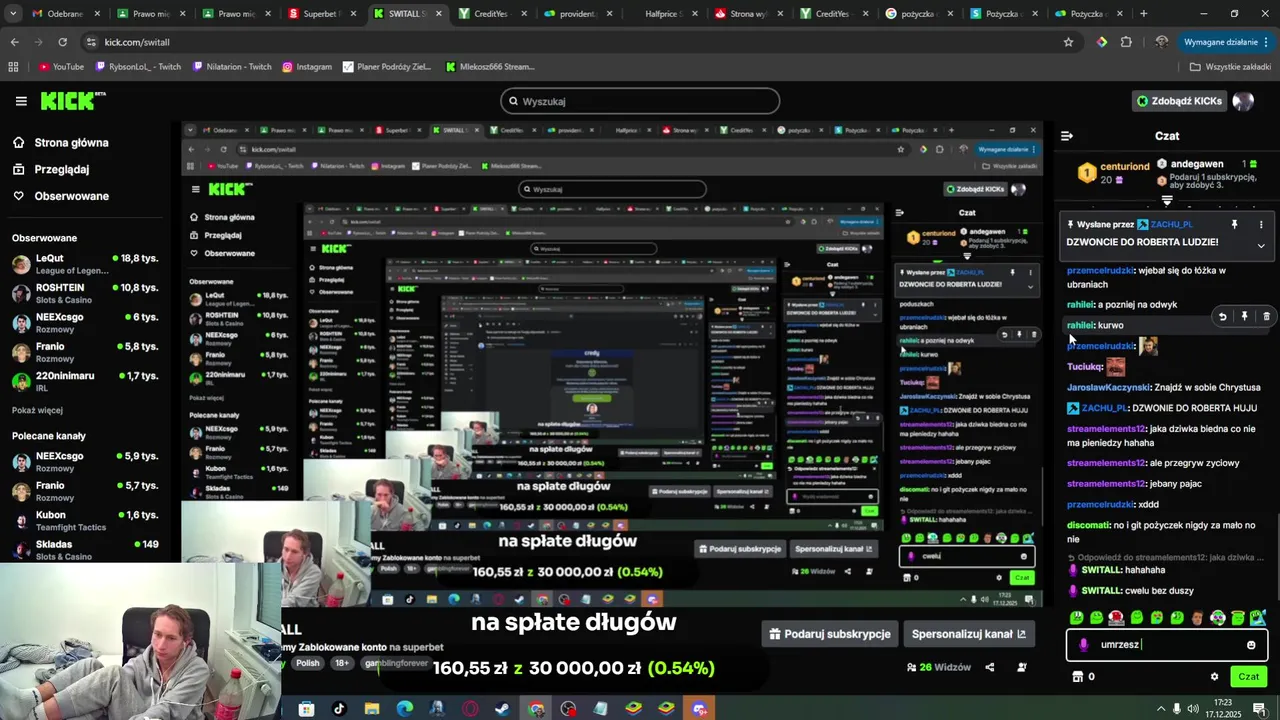Insert the first green emote in quick row
The width and height of the screenshot is (1280, 720).
coord(1077,618)
